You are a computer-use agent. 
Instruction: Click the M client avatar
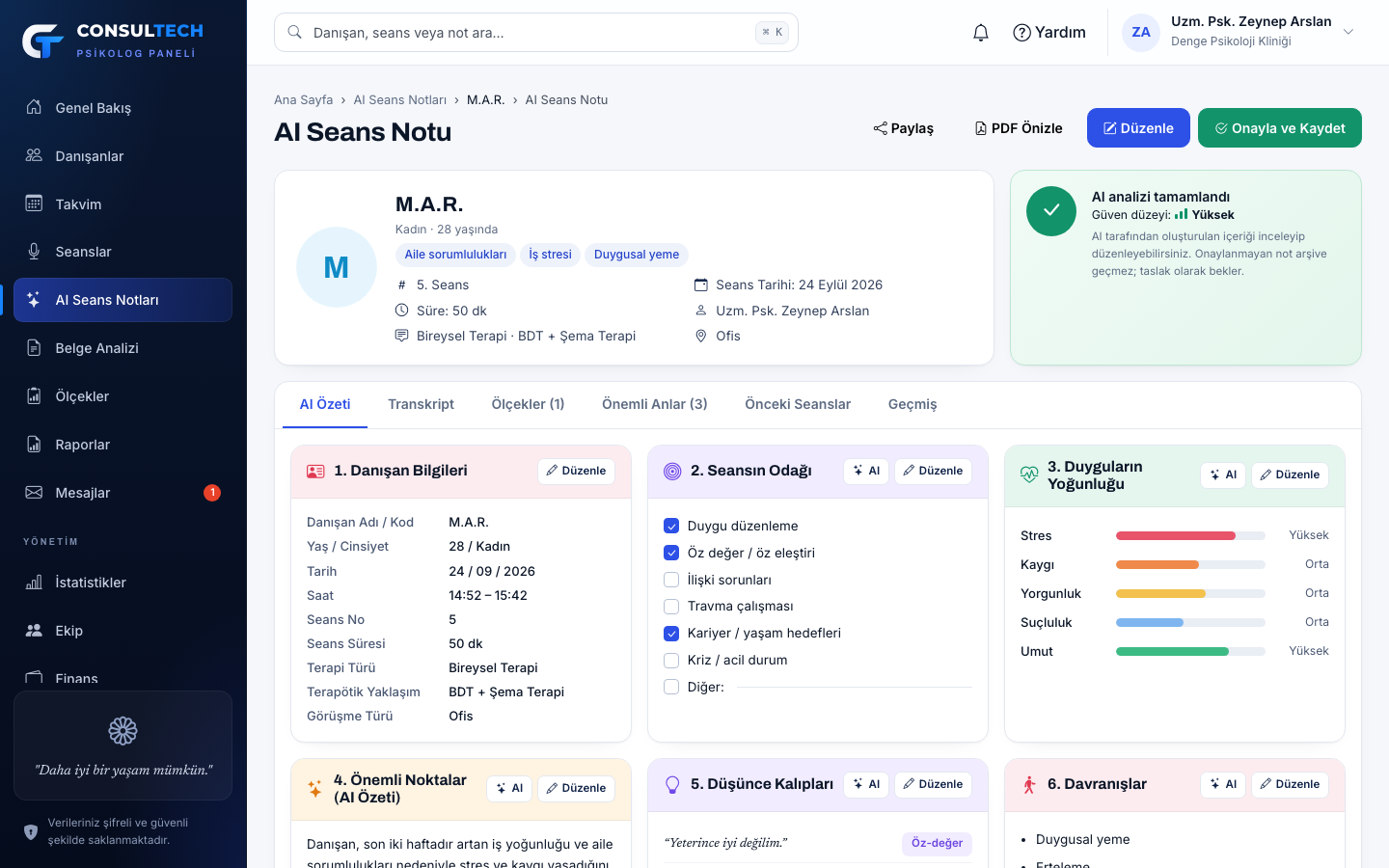click(337, 267)
